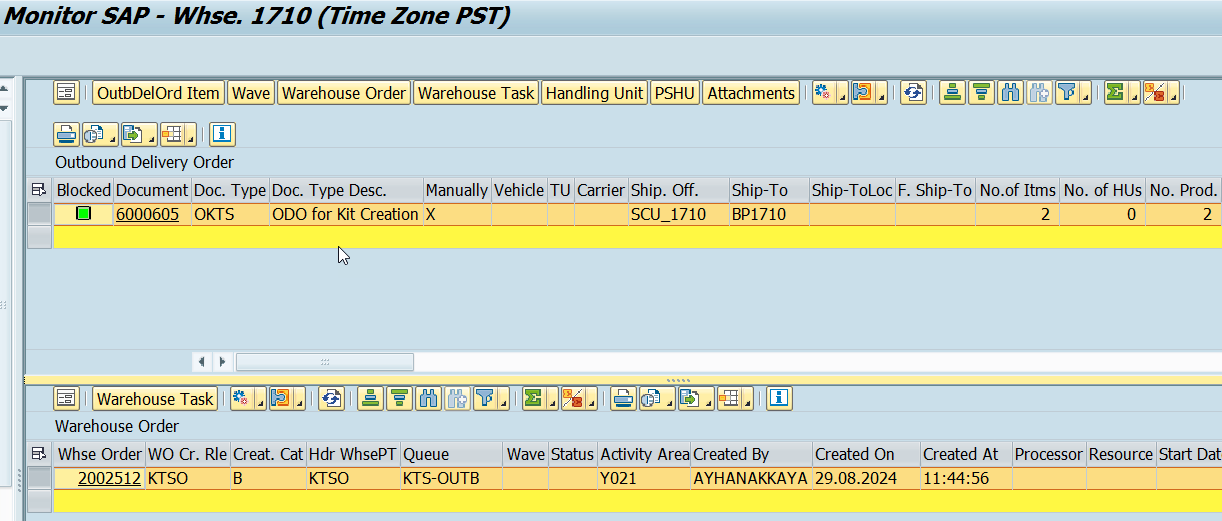Click cell 'SCU_1710'
Viewport: 1222px width, 521px height.
click(x=678, y=214)
